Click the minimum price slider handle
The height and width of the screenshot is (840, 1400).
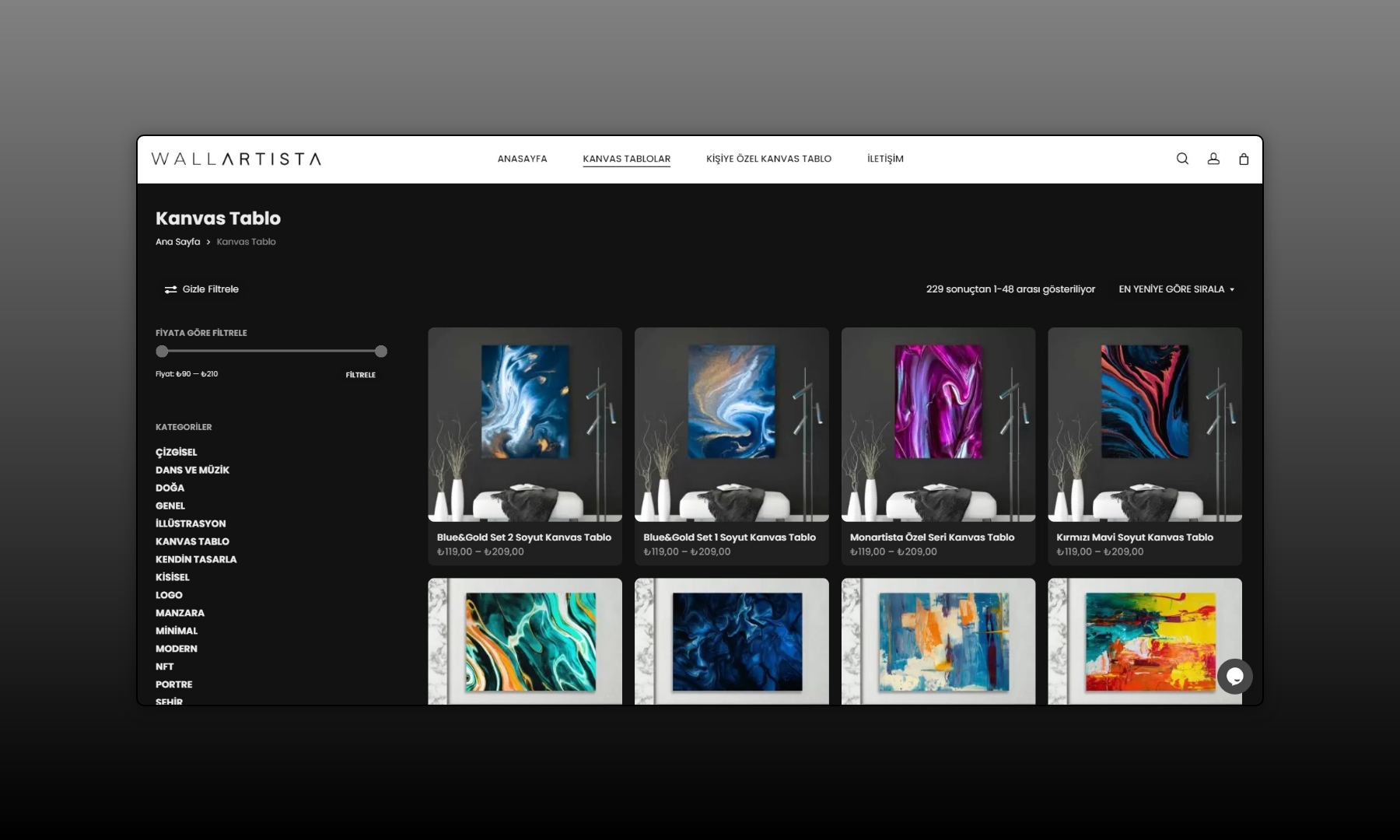162,352
